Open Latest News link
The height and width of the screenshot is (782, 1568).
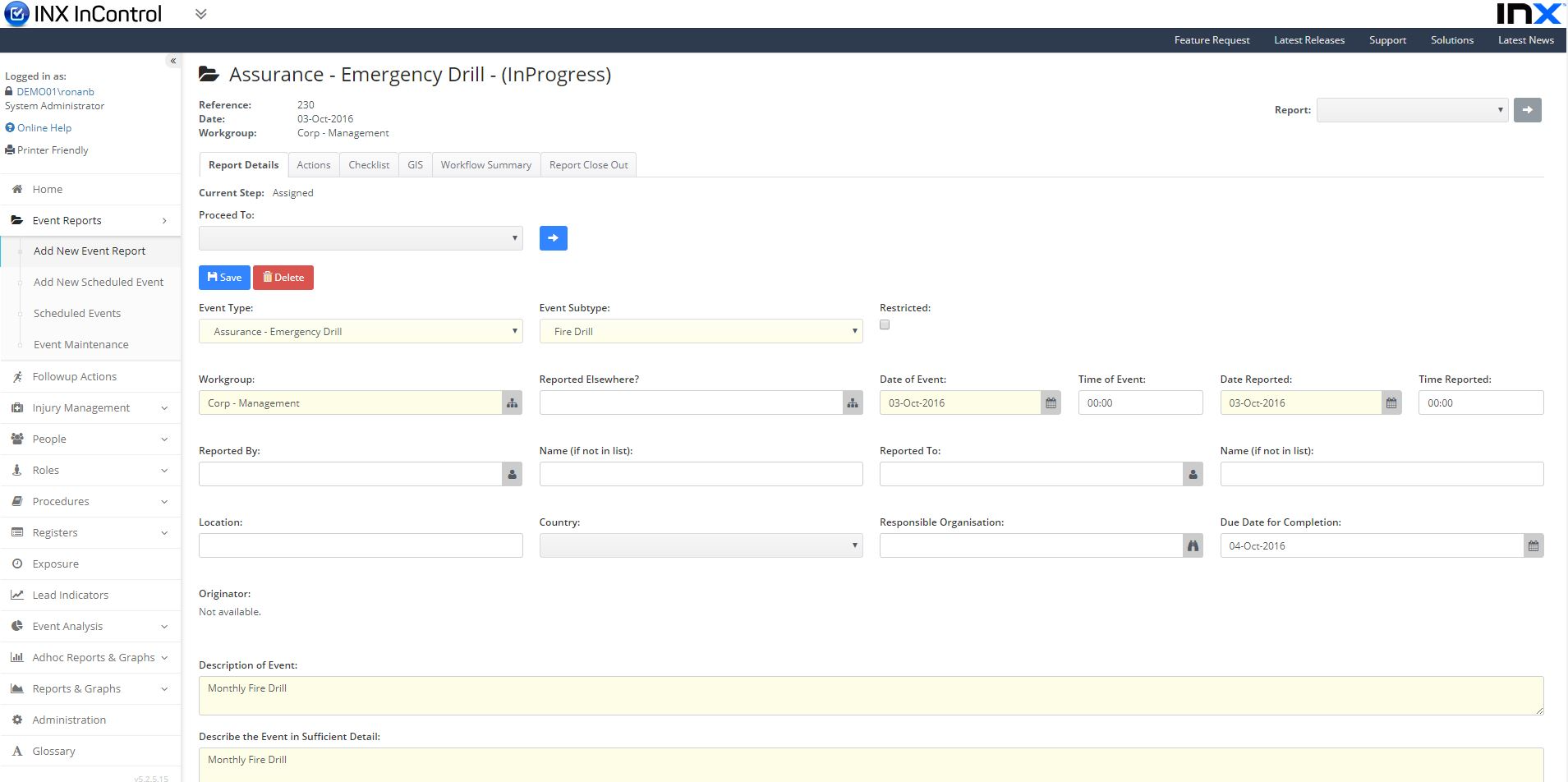(x=1526, y=40)
